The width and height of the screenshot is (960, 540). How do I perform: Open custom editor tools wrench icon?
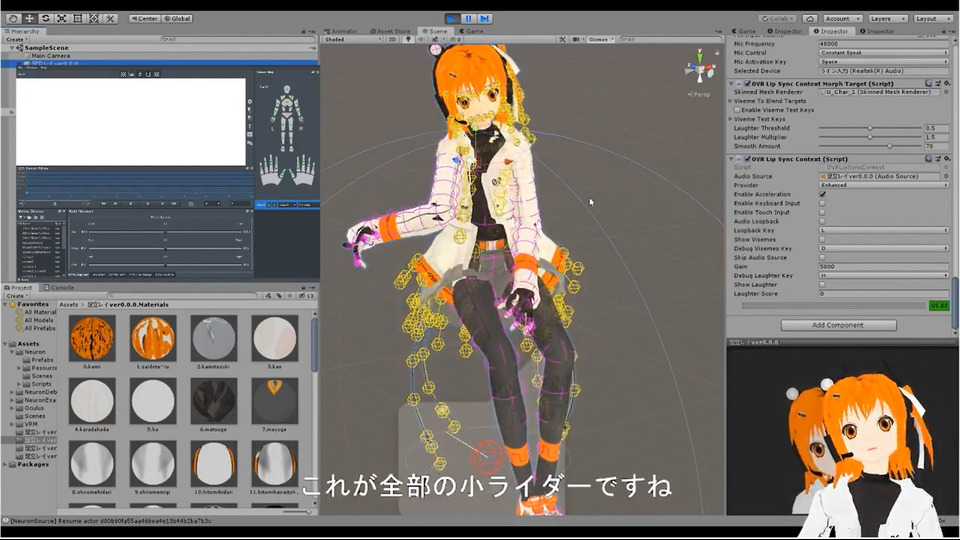point(110,18)
